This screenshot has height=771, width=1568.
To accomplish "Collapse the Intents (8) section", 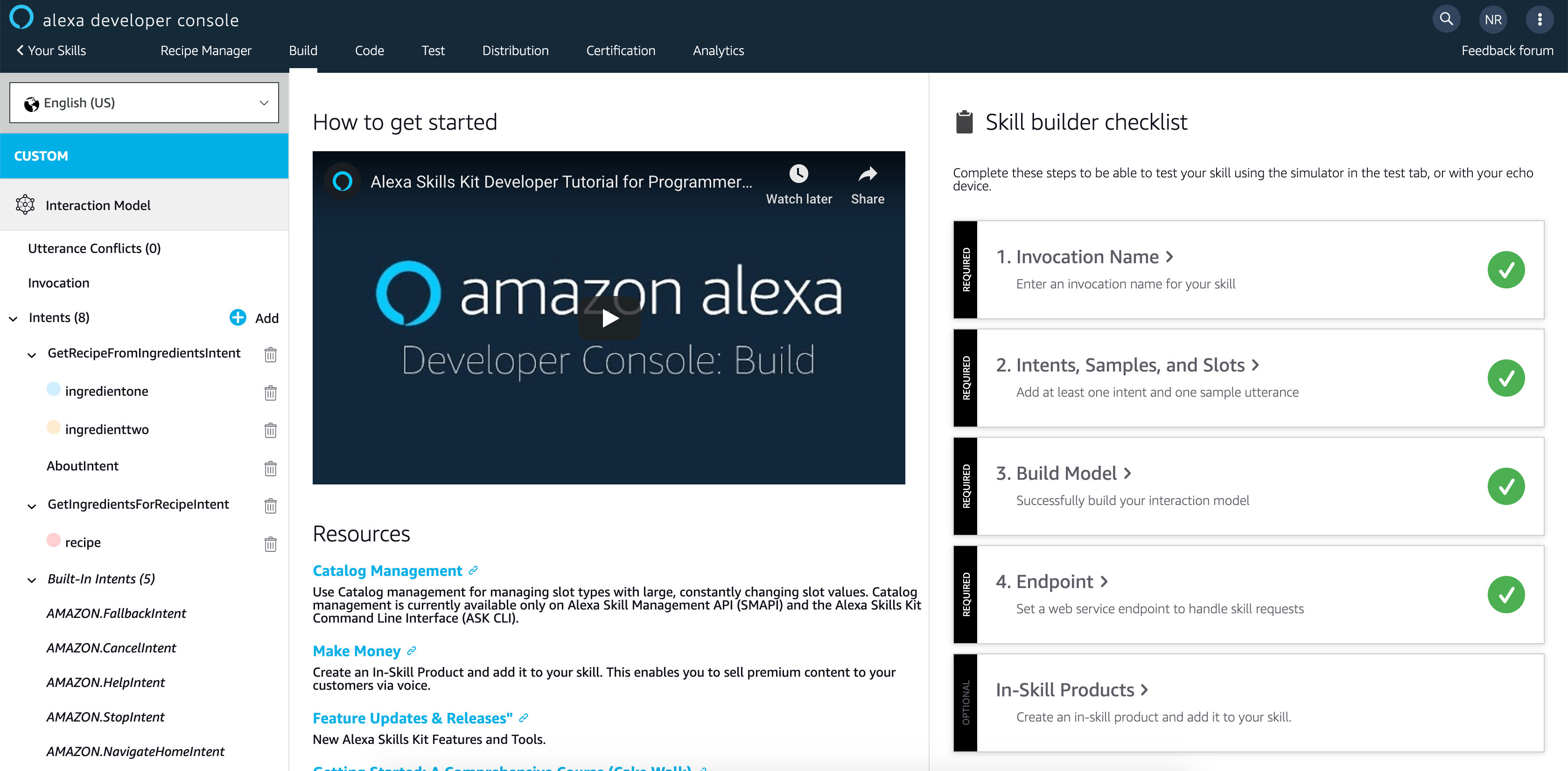I will point(14,319).
